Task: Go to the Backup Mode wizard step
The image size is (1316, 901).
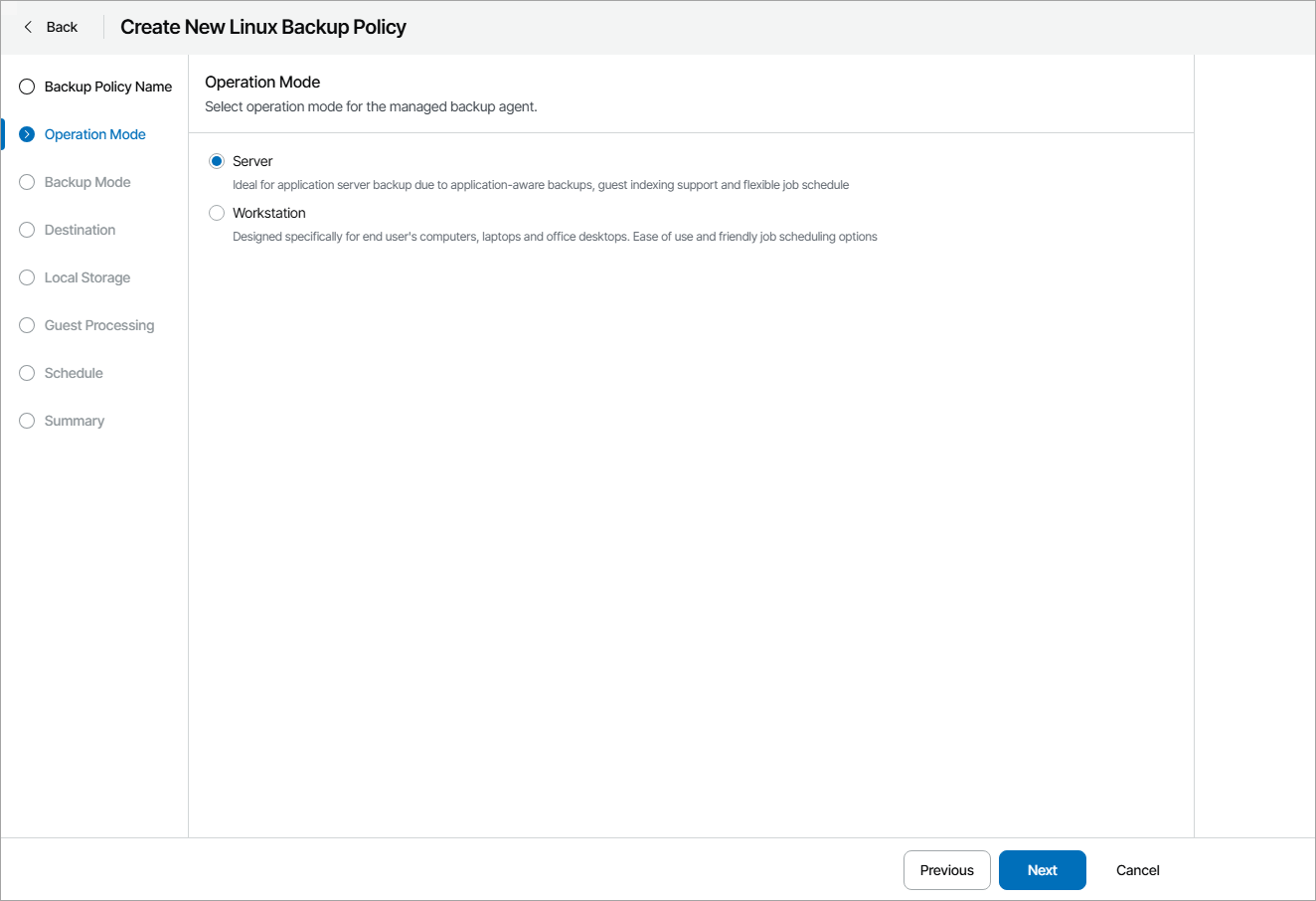Action: [87, 182]
